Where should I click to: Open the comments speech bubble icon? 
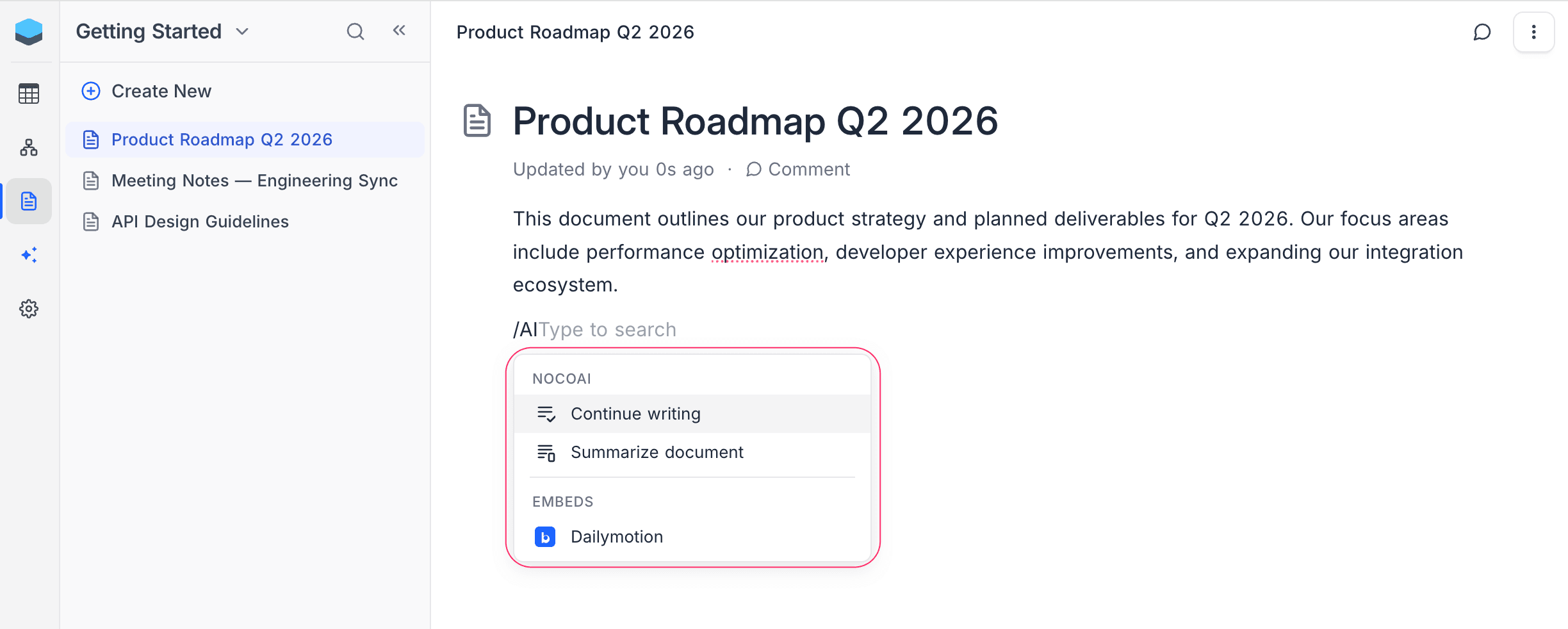click(1482, 32)
